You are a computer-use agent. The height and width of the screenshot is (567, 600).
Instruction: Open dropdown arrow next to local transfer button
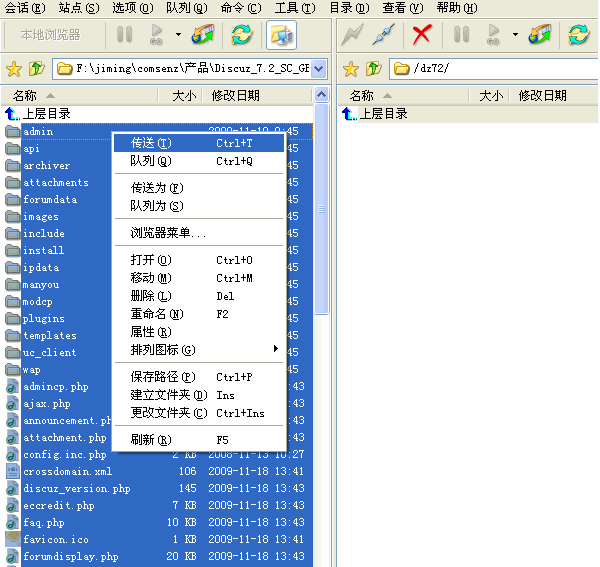click(178, 35)
